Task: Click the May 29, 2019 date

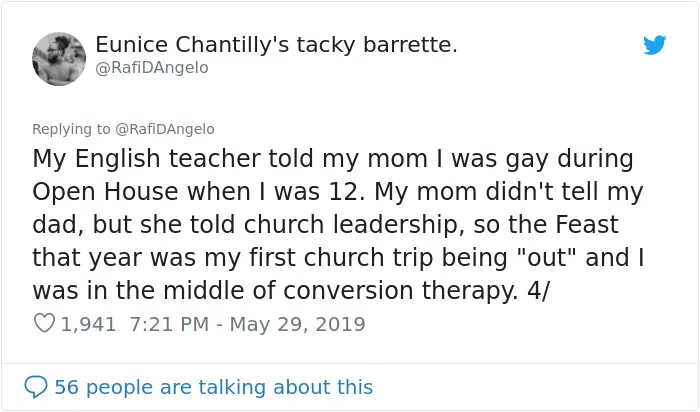Action: click(297, 324)
